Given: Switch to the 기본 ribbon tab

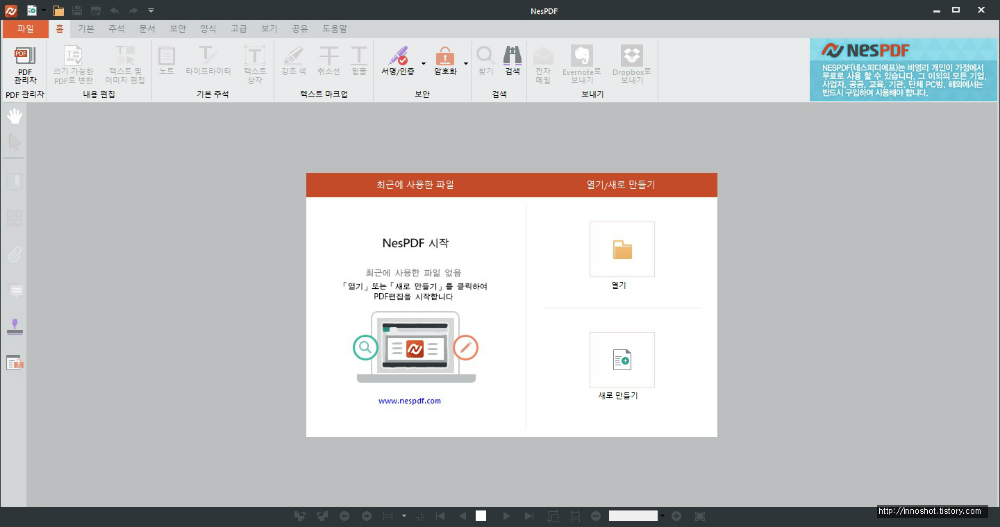Looking at the screenshot, I should [85, 29].
